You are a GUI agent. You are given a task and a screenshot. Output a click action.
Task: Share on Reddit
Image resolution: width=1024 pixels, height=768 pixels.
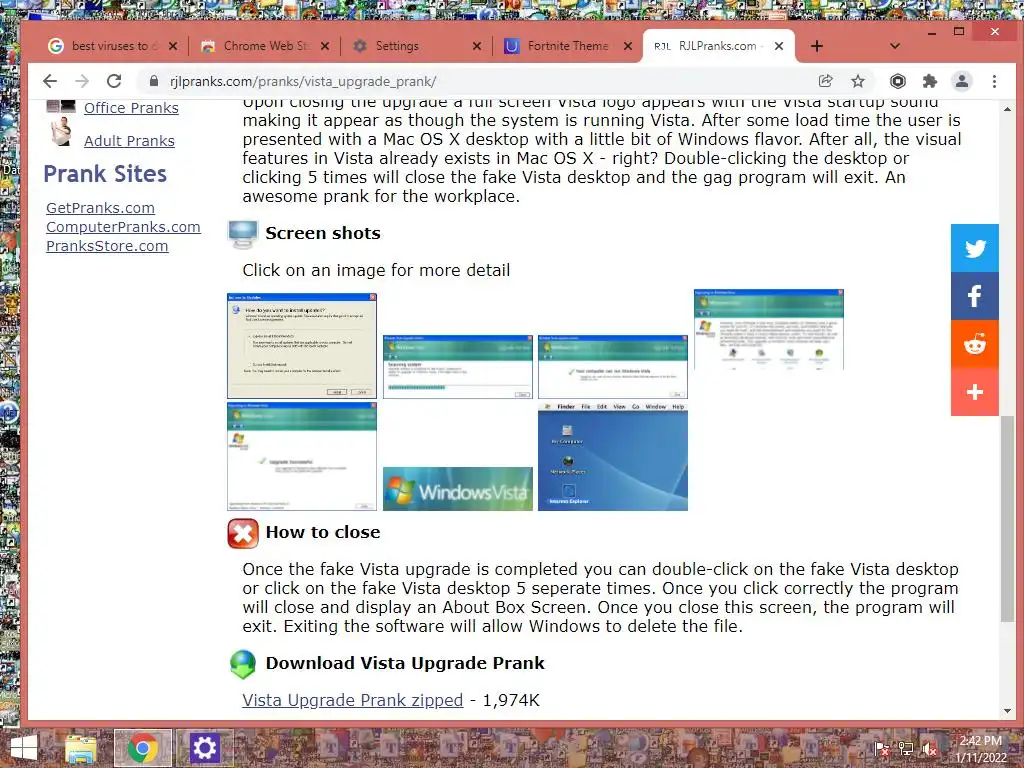tap(974, 344)
